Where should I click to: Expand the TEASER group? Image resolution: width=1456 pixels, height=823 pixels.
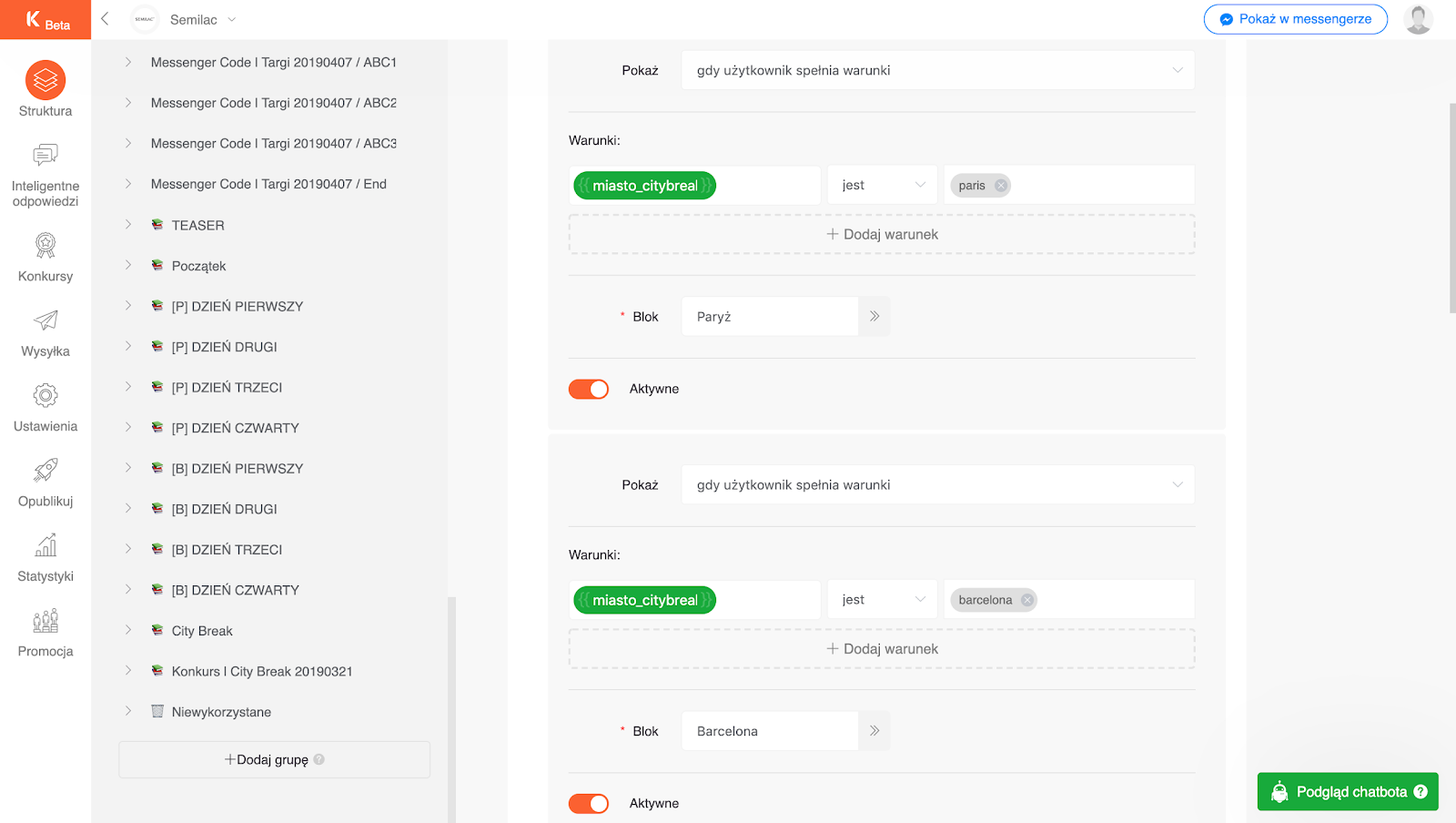coord(128,225)
